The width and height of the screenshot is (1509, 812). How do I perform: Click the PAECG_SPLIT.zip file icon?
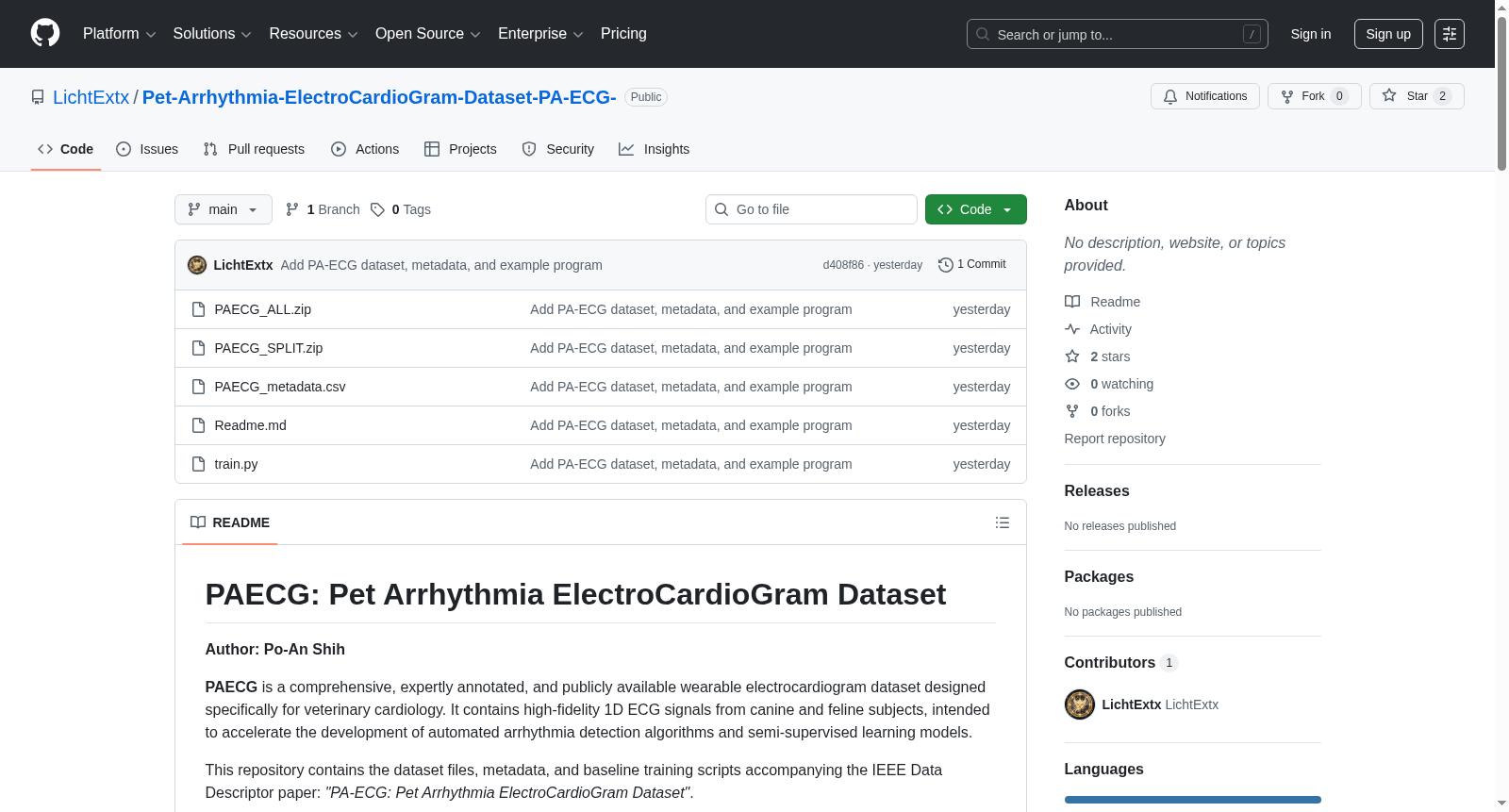pos(198,348)
